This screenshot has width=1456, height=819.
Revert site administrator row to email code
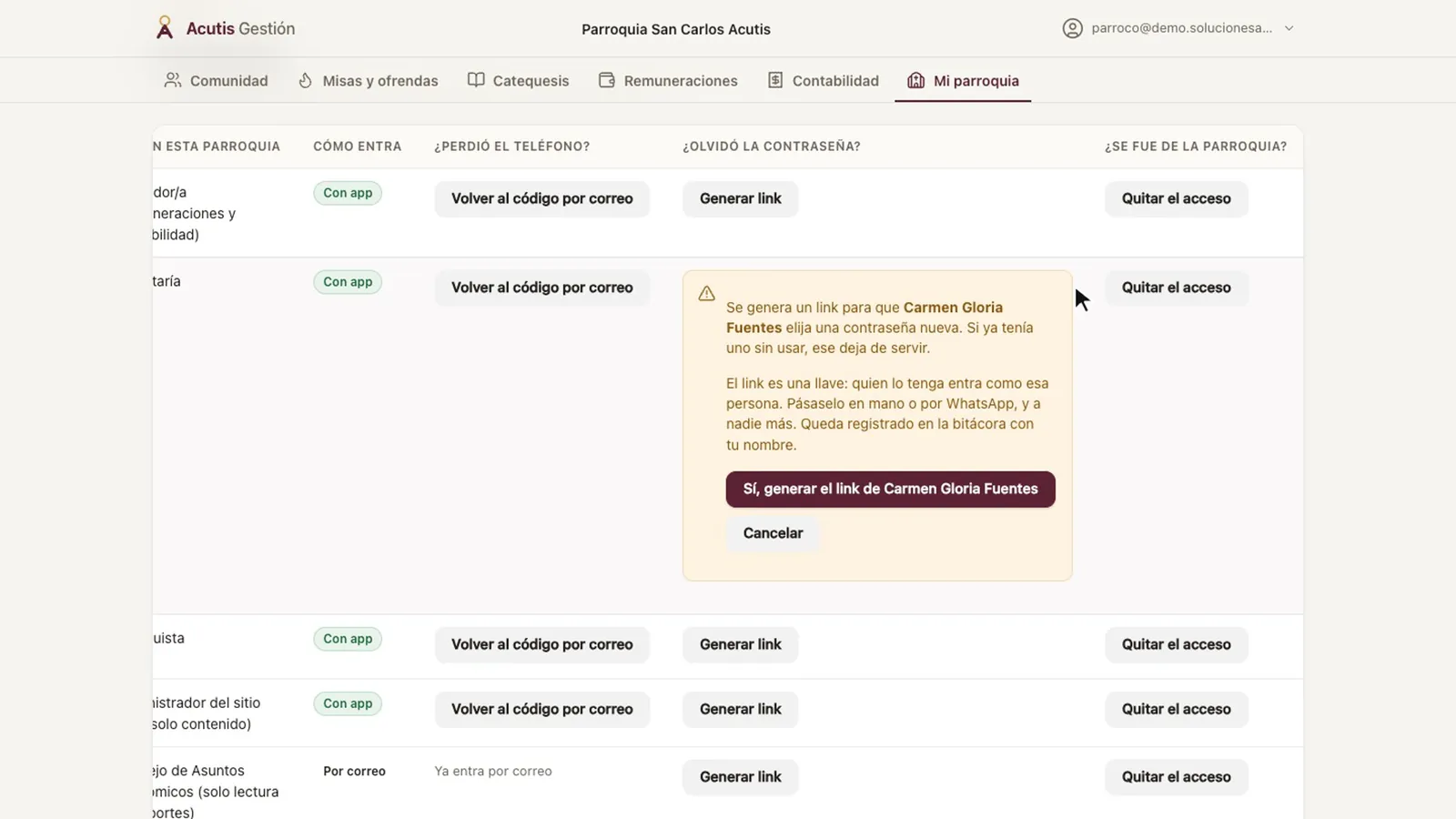542,709
